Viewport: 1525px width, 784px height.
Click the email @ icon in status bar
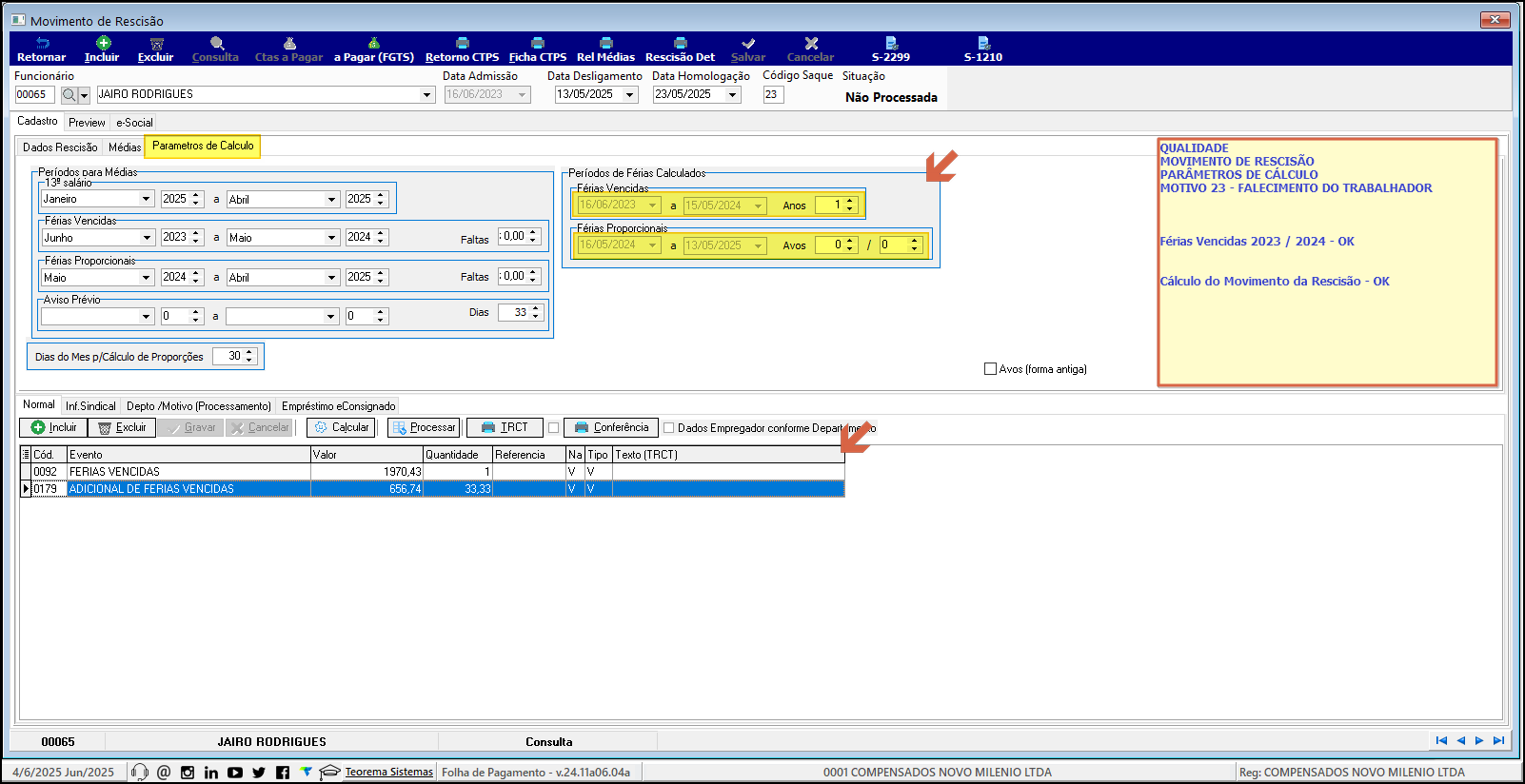[164, 772]
